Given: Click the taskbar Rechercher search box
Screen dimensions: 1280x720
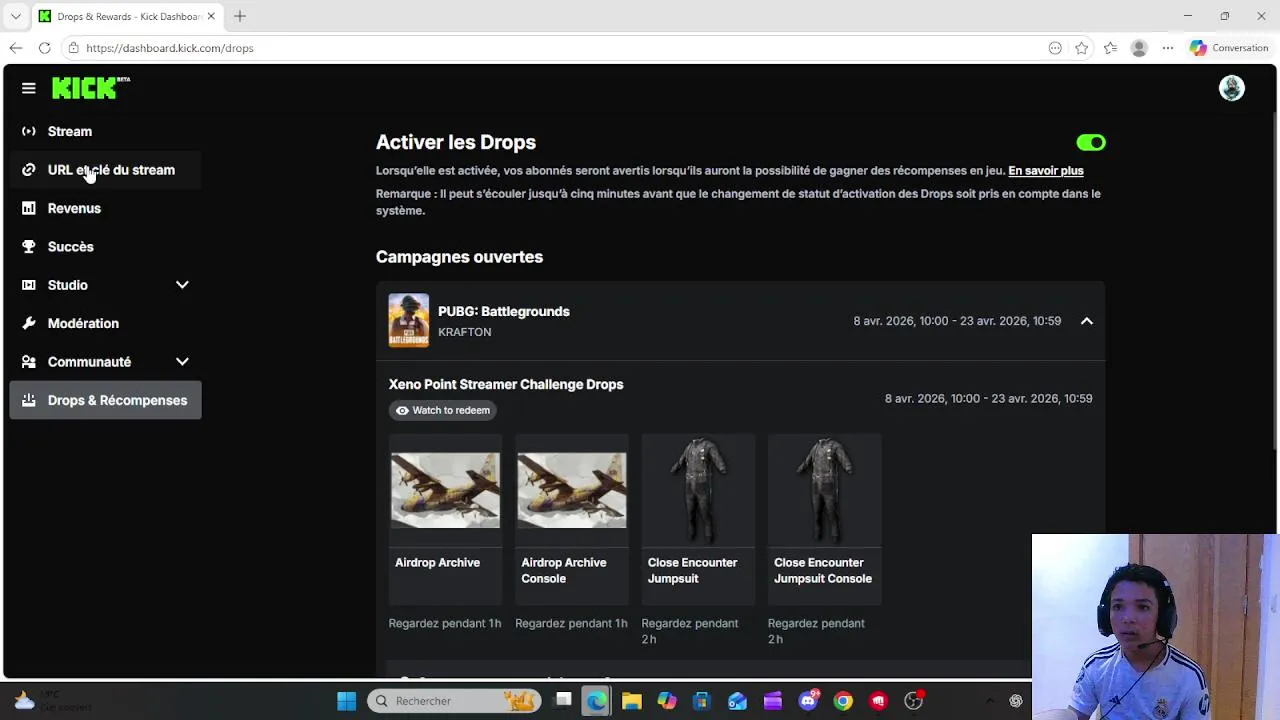Looking at the screenshot, I should point(454,701).
